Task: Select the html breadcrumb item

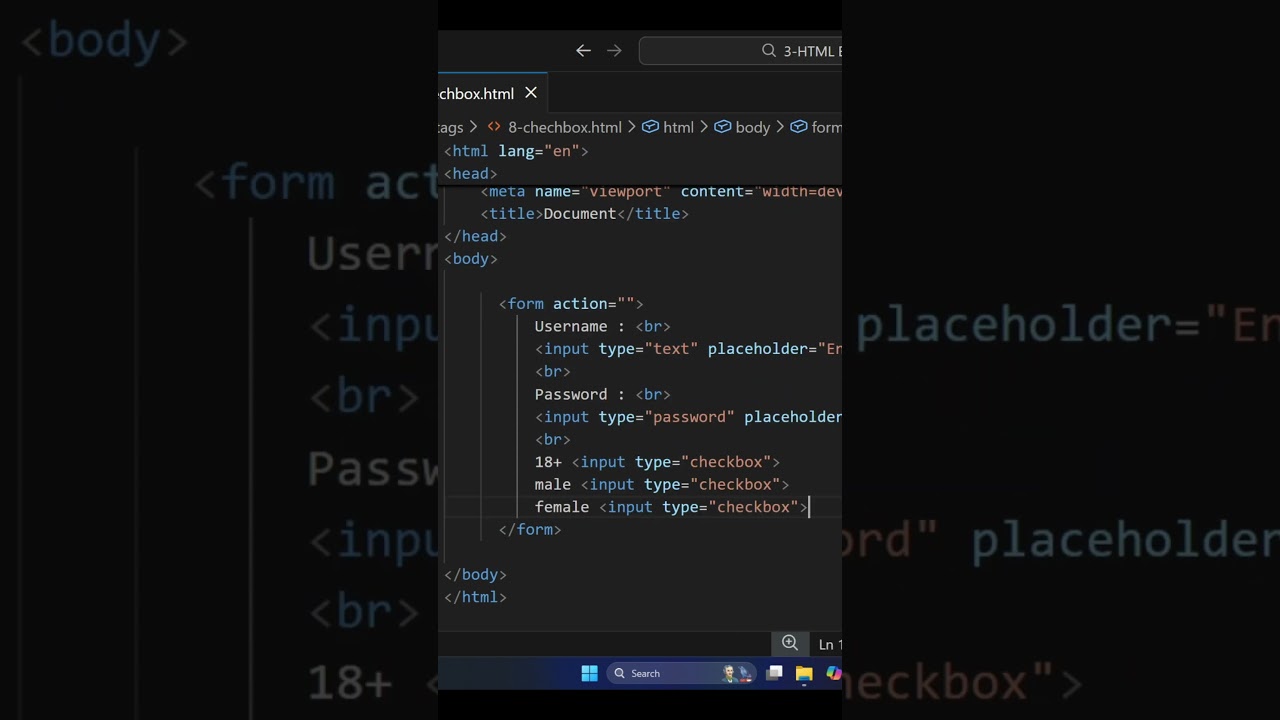Action: tap(668, 127)
